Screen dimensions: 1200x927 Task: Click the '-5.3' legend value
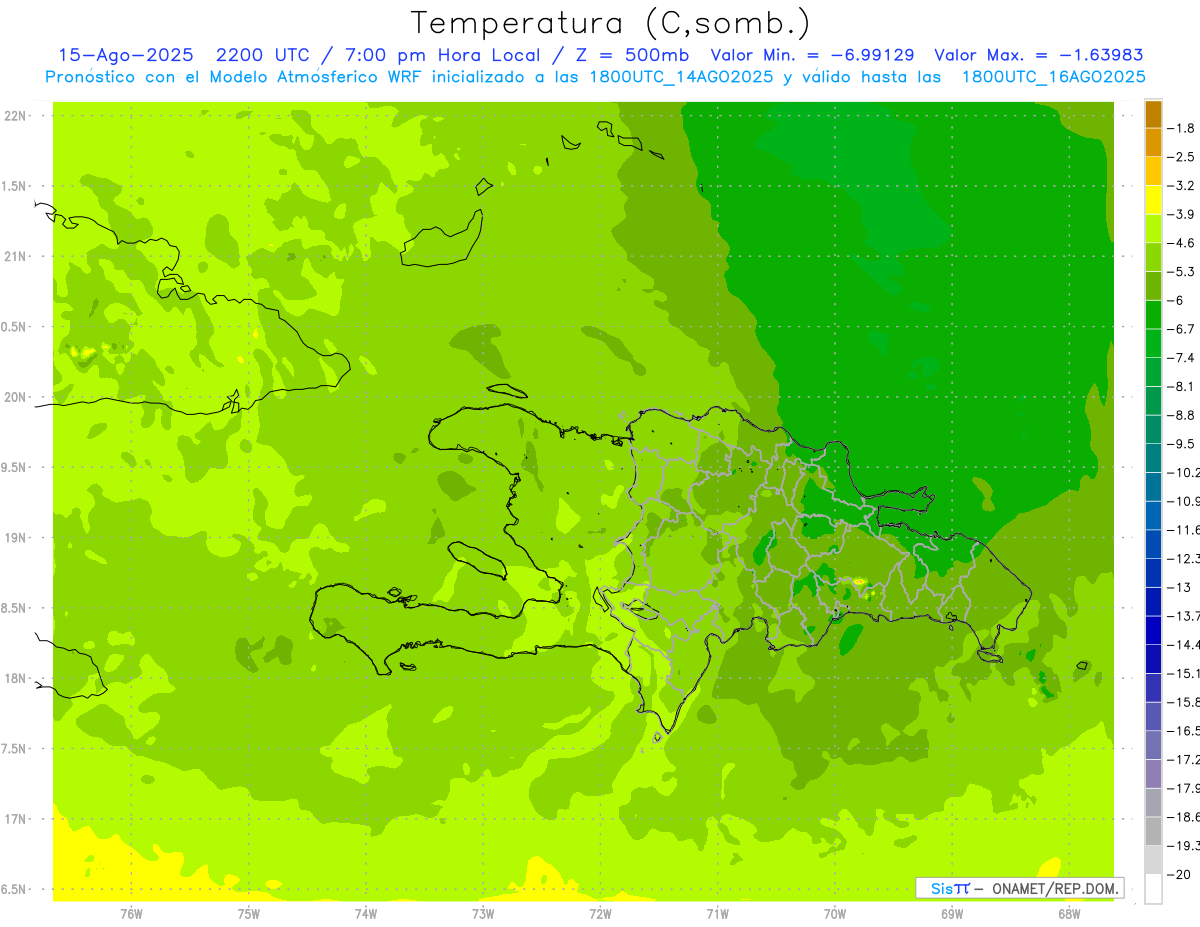(1183, 271)
